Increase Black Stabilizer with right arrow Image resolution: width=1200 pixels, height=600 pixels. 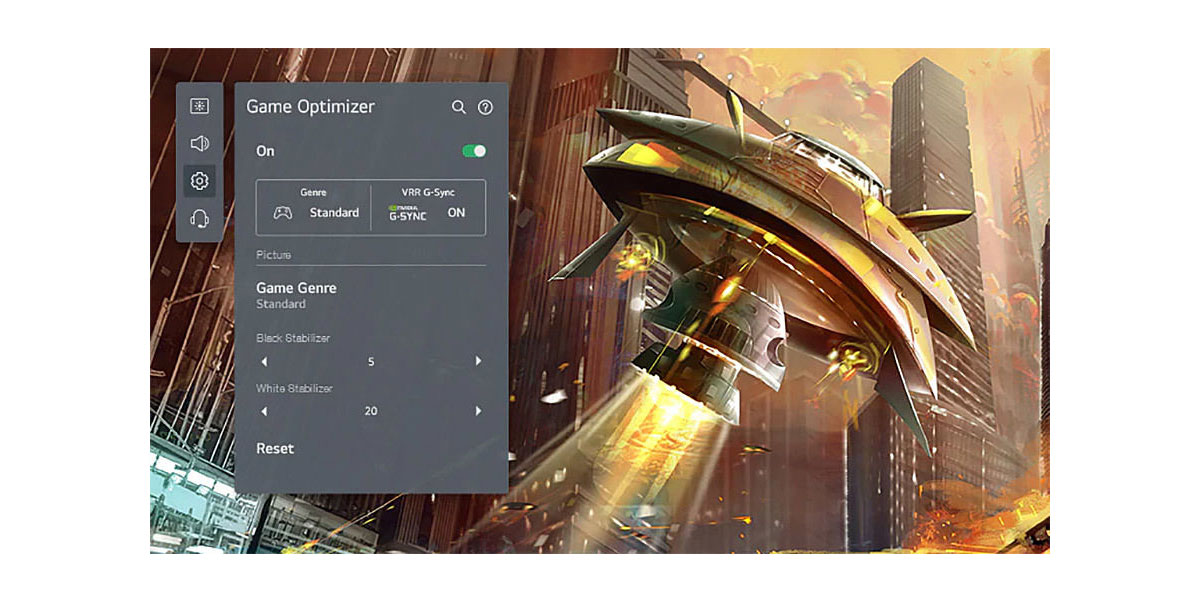click(478, 361)
